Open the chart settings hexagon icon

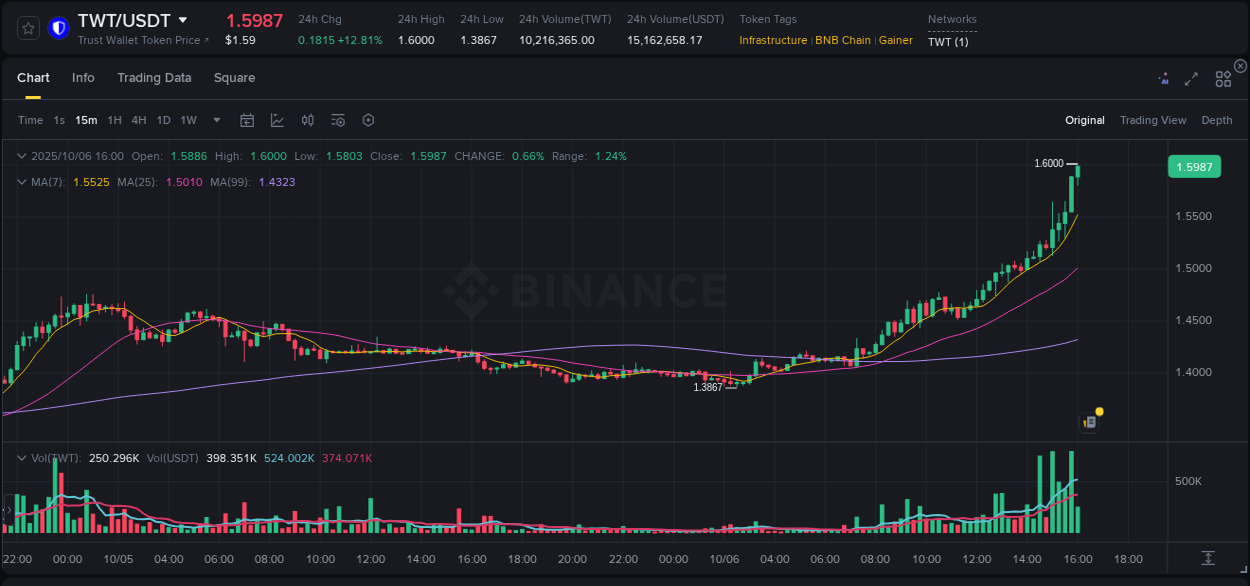click(x=368, y=120)
